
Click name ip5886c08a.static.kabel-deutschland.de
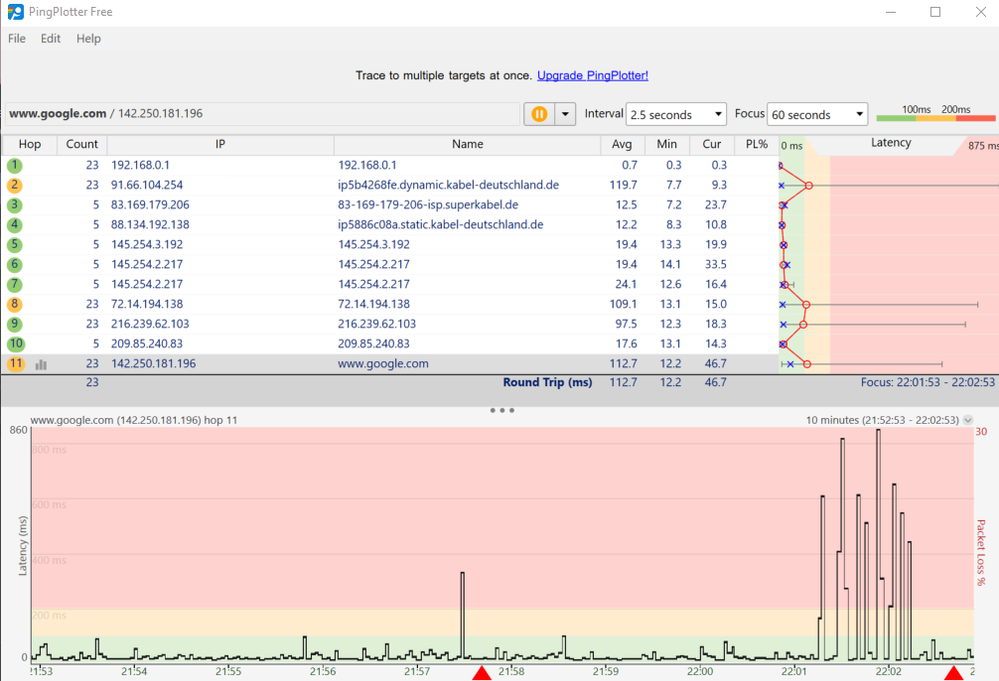click(x=440, y=224)
